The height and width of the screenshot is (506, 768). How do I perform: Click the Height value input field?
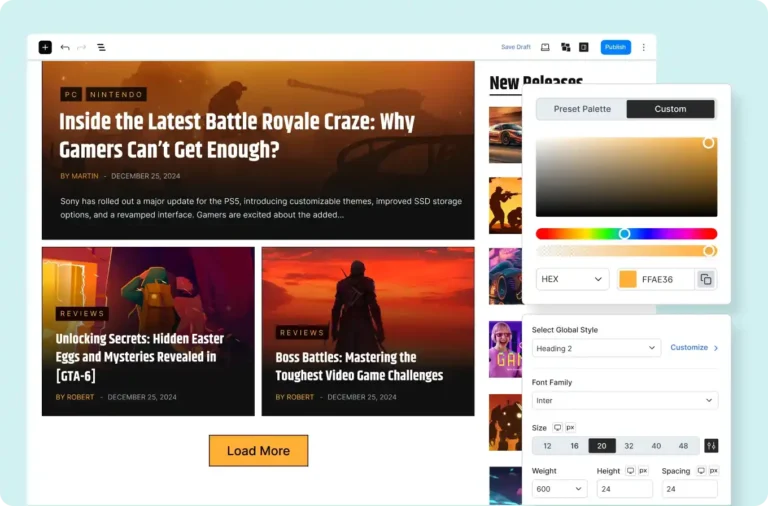click(x=625, y=489)
